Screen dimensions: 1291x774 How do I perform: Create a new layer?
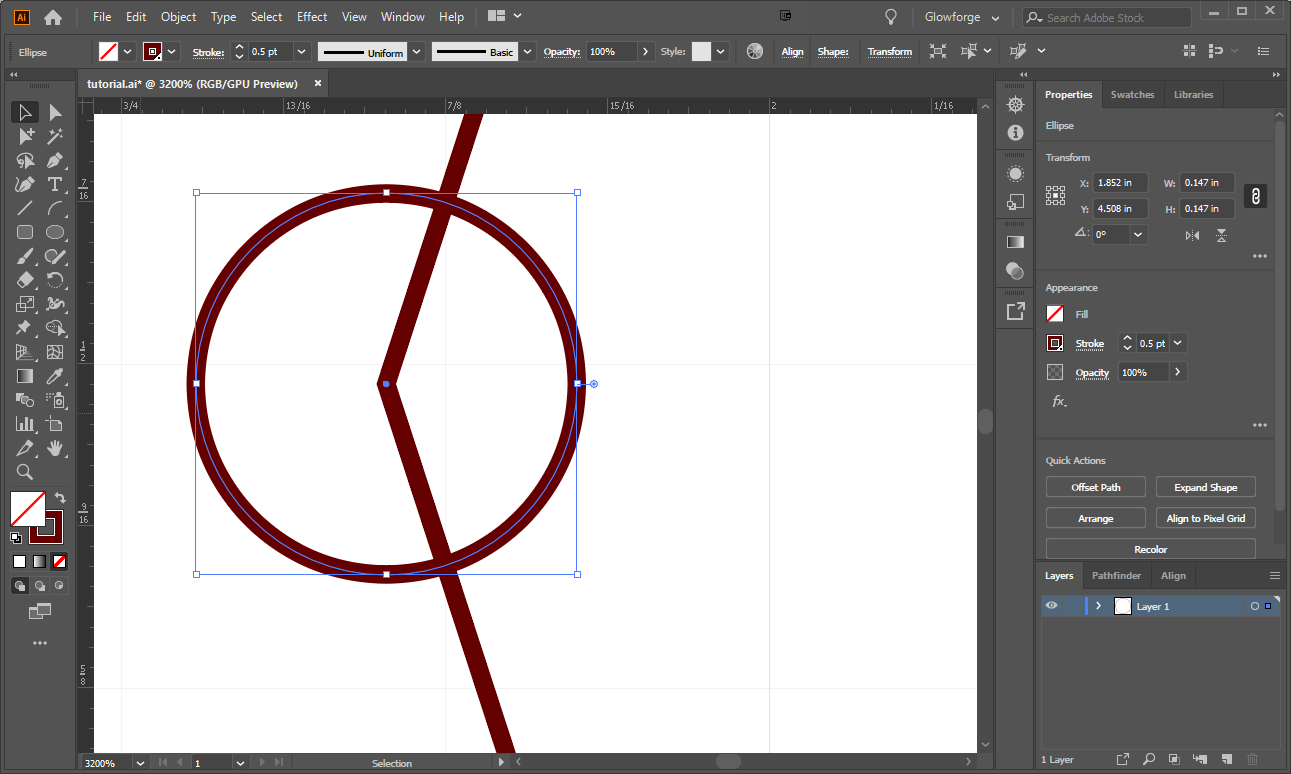[x=1226, y=759]
